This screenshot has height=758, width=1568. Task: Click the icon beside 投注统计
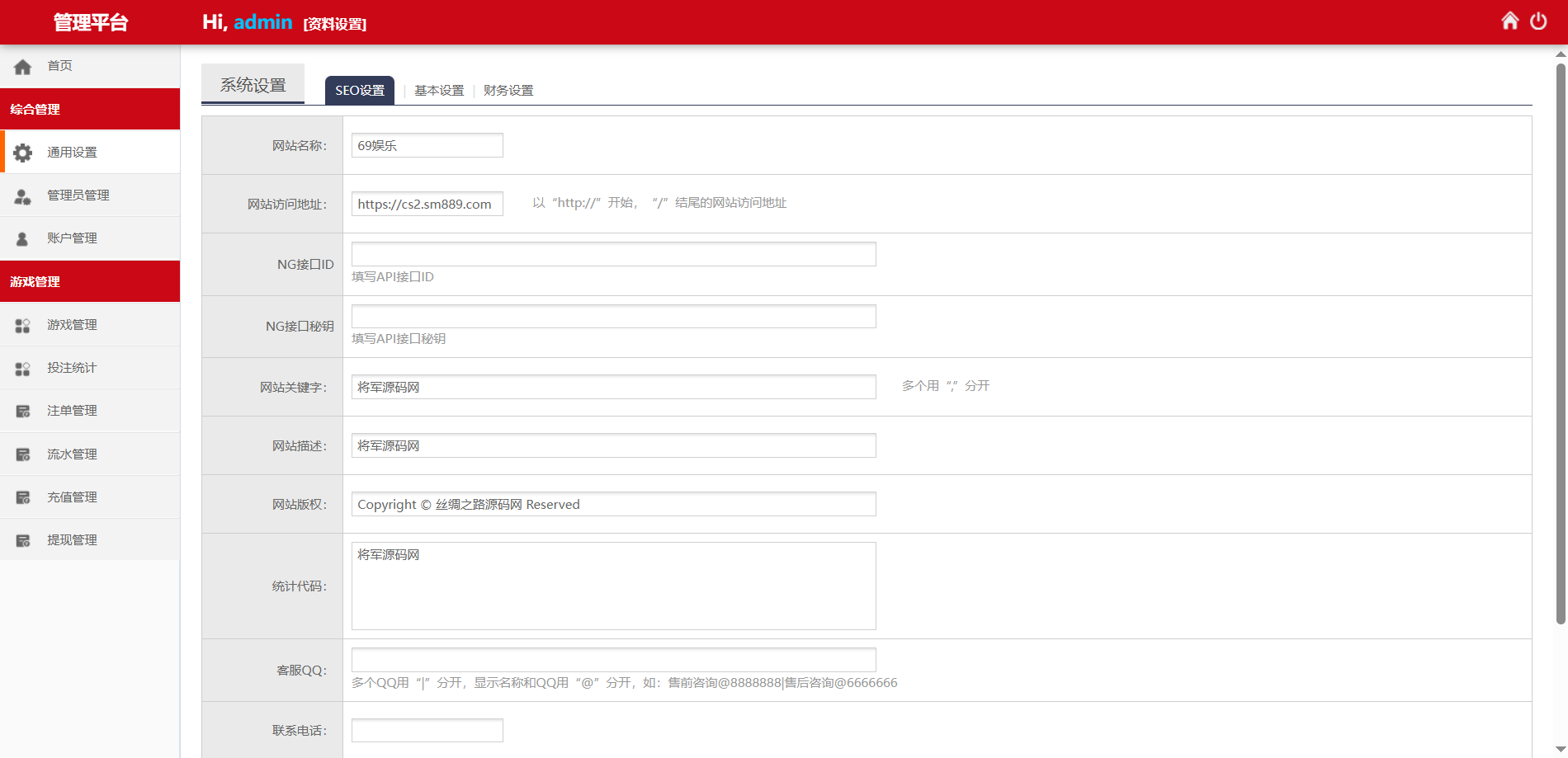(x=23, y=369)
